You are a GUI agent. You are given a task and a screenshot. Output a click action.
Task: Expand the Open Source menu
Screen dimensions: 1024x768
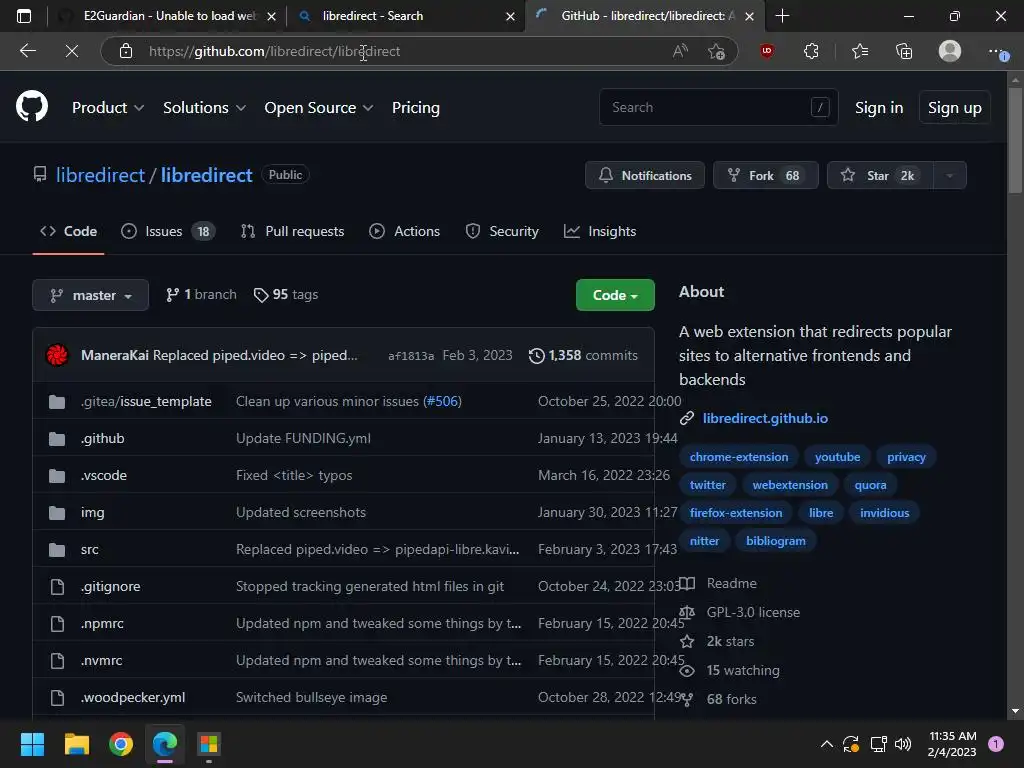coord(318,108)
